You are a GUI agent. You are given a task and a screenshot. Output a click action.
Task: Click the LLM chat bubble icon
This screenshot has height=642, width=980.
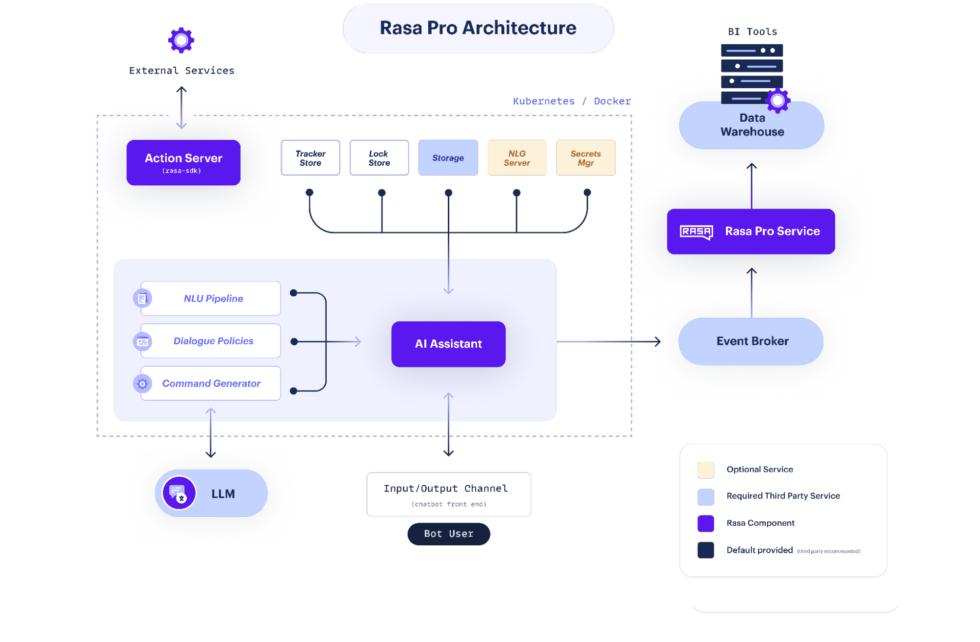pos(179,493)
